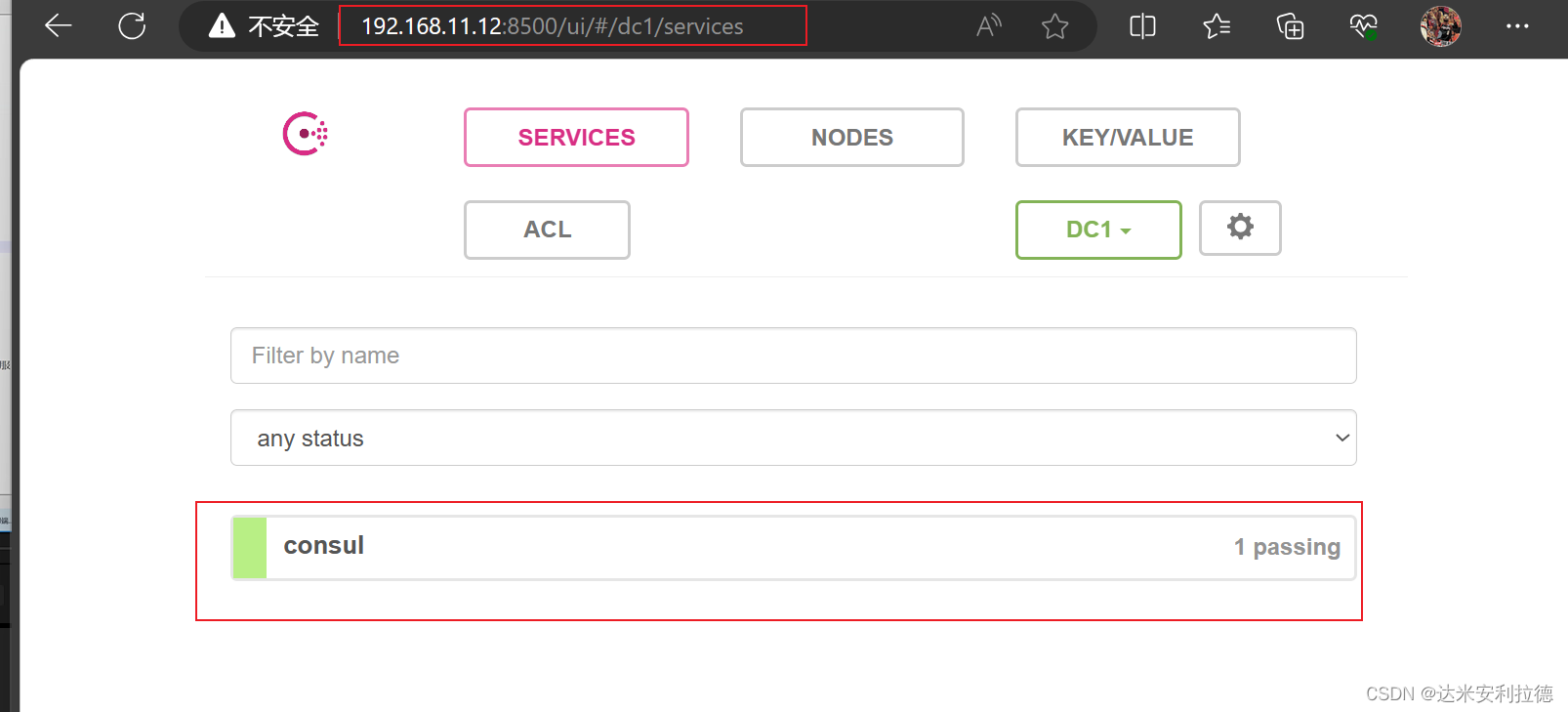Open the any status dropdown
Image resolution: width=1568 pixels, height=712 pixels.
click(x=793, y=438)
